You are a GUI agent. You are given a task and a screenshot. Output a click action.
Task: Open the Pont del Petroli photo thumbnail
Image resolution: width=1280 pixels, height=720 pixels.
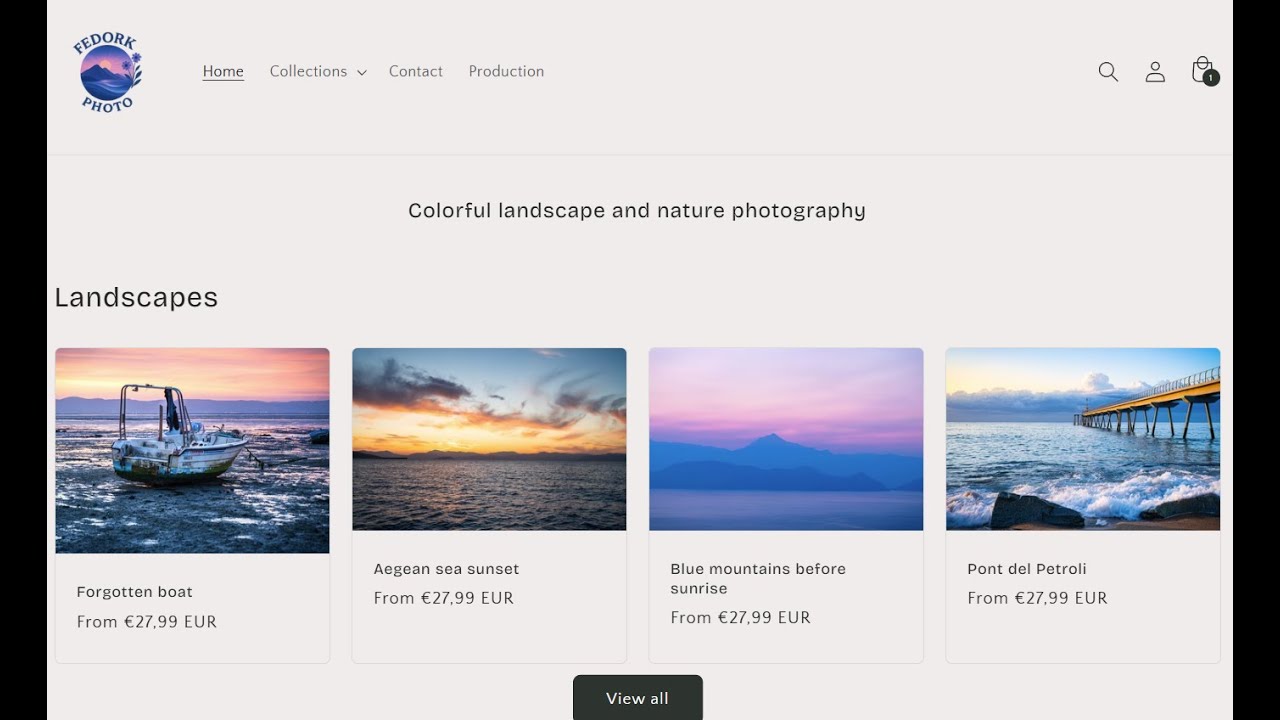(x=1083, y=439)
